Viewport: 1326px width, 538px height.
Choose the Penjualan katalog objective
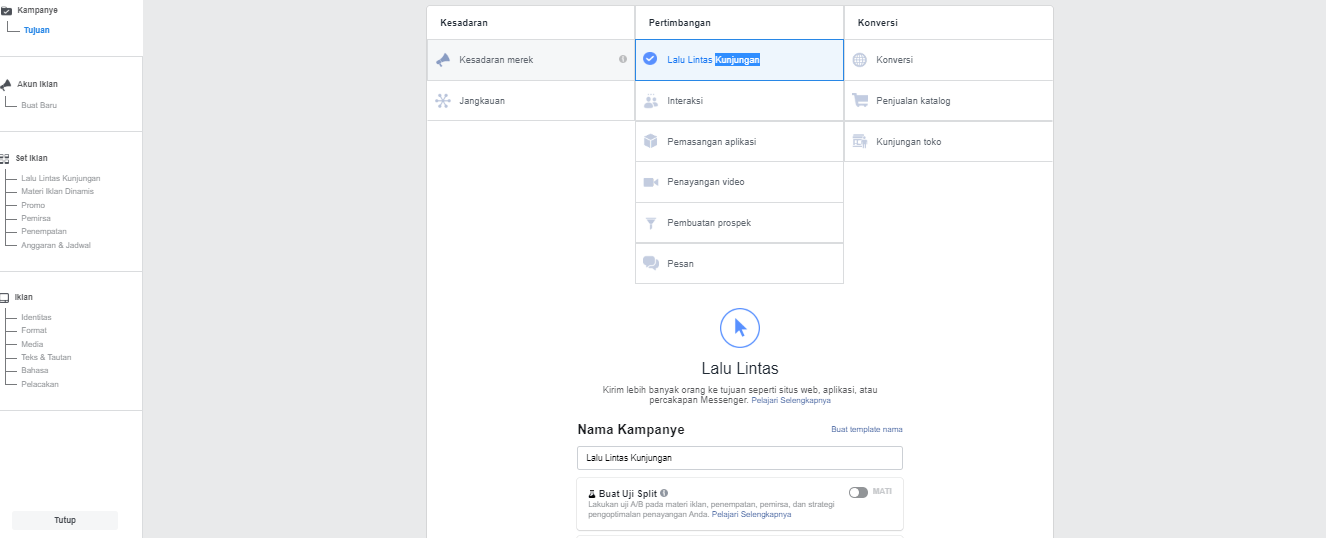pos(948,101)
